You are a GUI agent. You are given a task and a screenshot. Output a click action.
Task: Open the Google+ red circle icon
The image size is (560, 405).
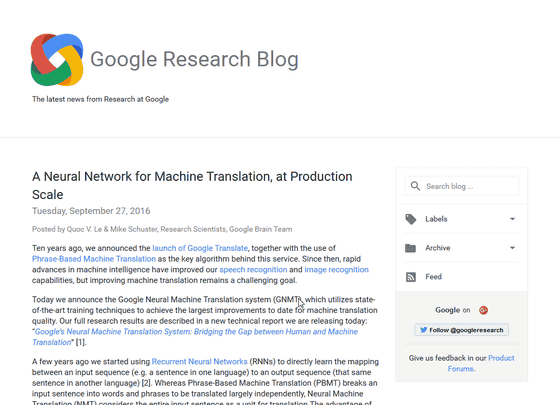click(x=484, y=310)
